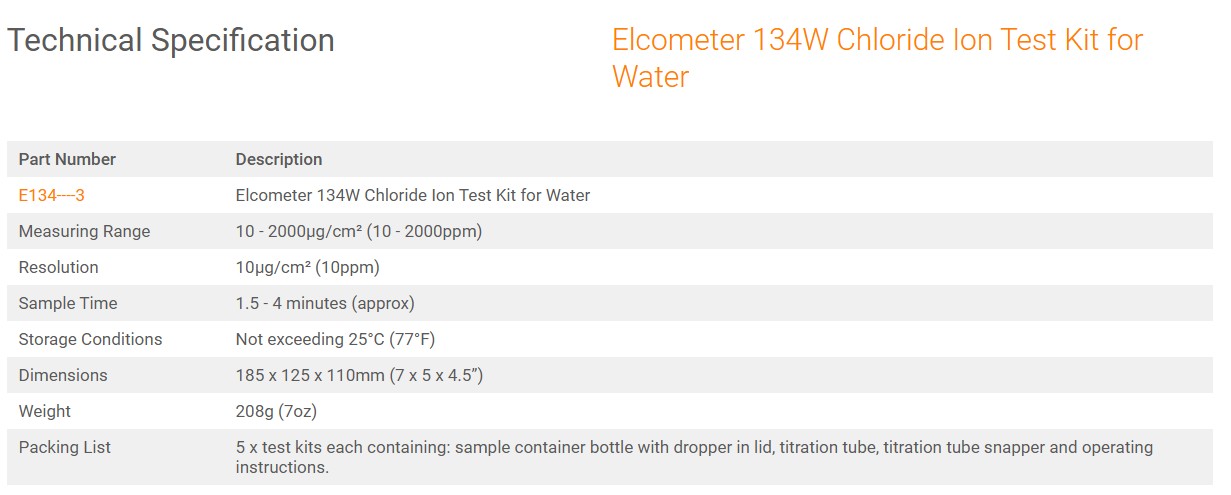
Task: Select the Sample Time row label
Action: click(x=68, y=303)
